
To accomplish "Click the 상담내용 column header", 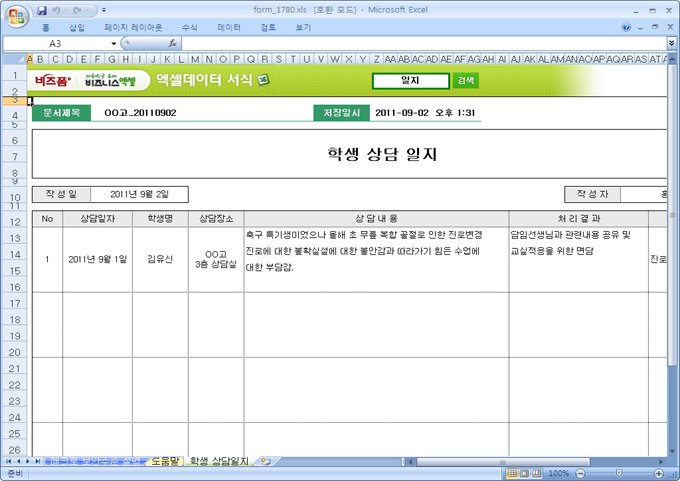I will coord(376,219).
